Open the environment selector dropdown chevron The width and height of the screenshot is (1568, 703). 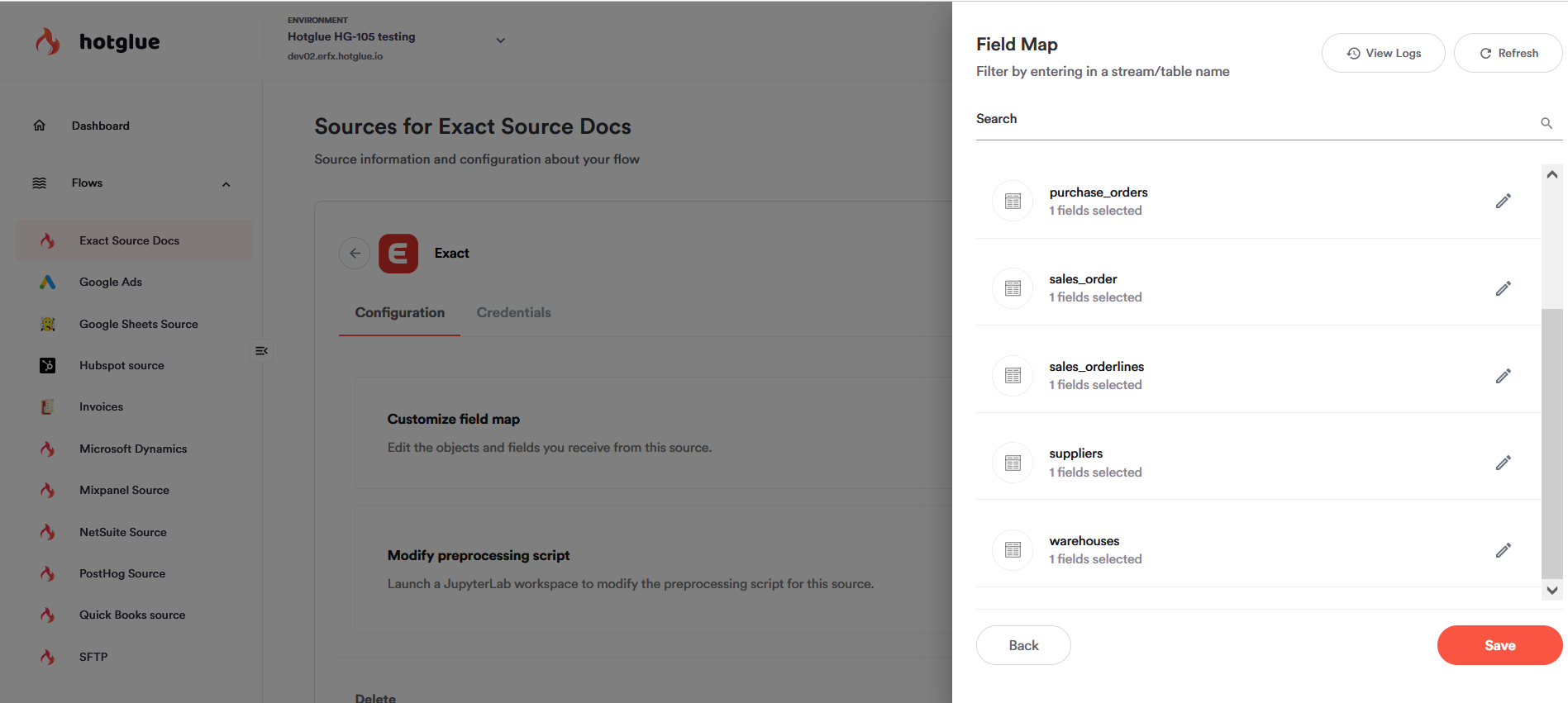pyautogui.click(x=500, y=40)
